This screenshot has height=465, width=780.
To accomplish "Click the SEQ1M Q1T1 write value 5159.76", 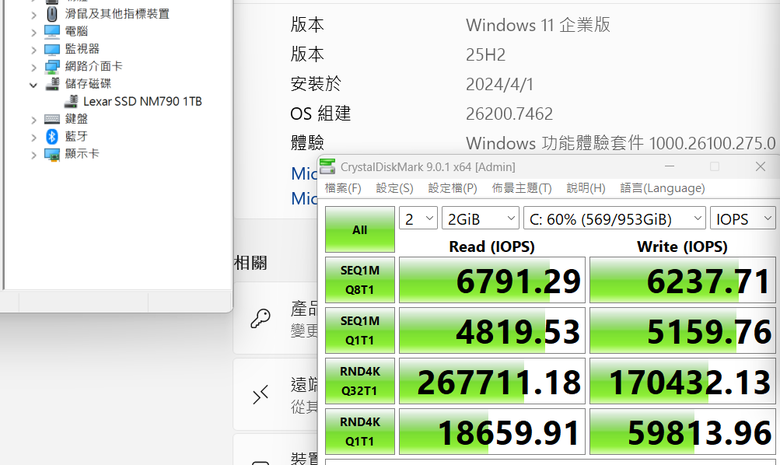I will [682, 331].
